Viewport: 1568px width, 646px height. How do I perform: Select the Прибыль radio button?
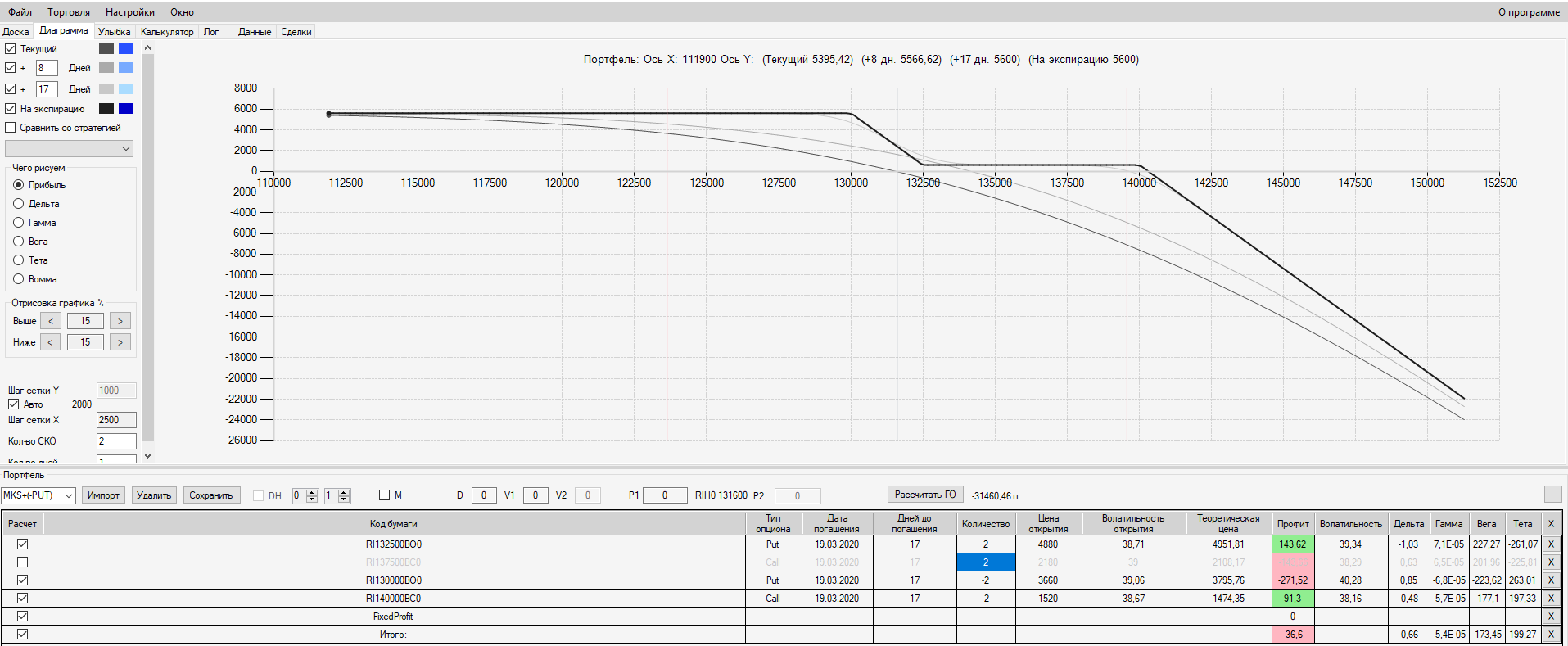(19, 185)
